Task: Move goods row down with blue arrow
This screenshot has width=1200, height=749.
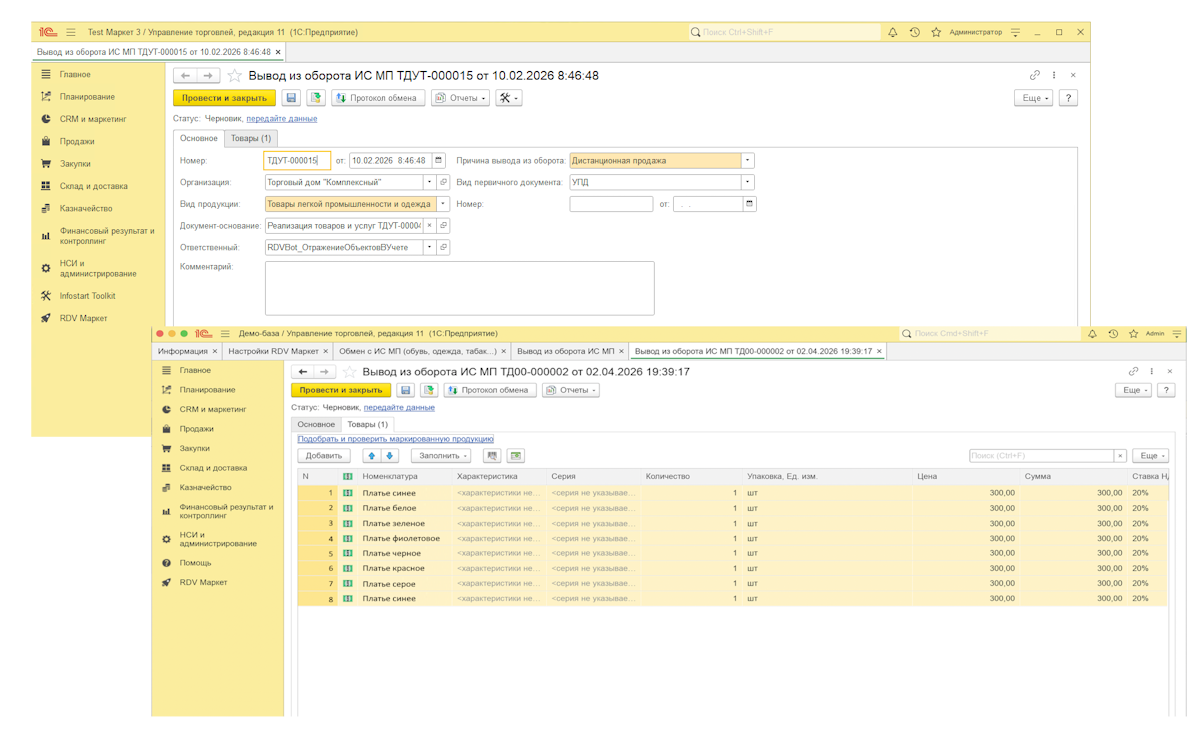Action: (390, 456)
